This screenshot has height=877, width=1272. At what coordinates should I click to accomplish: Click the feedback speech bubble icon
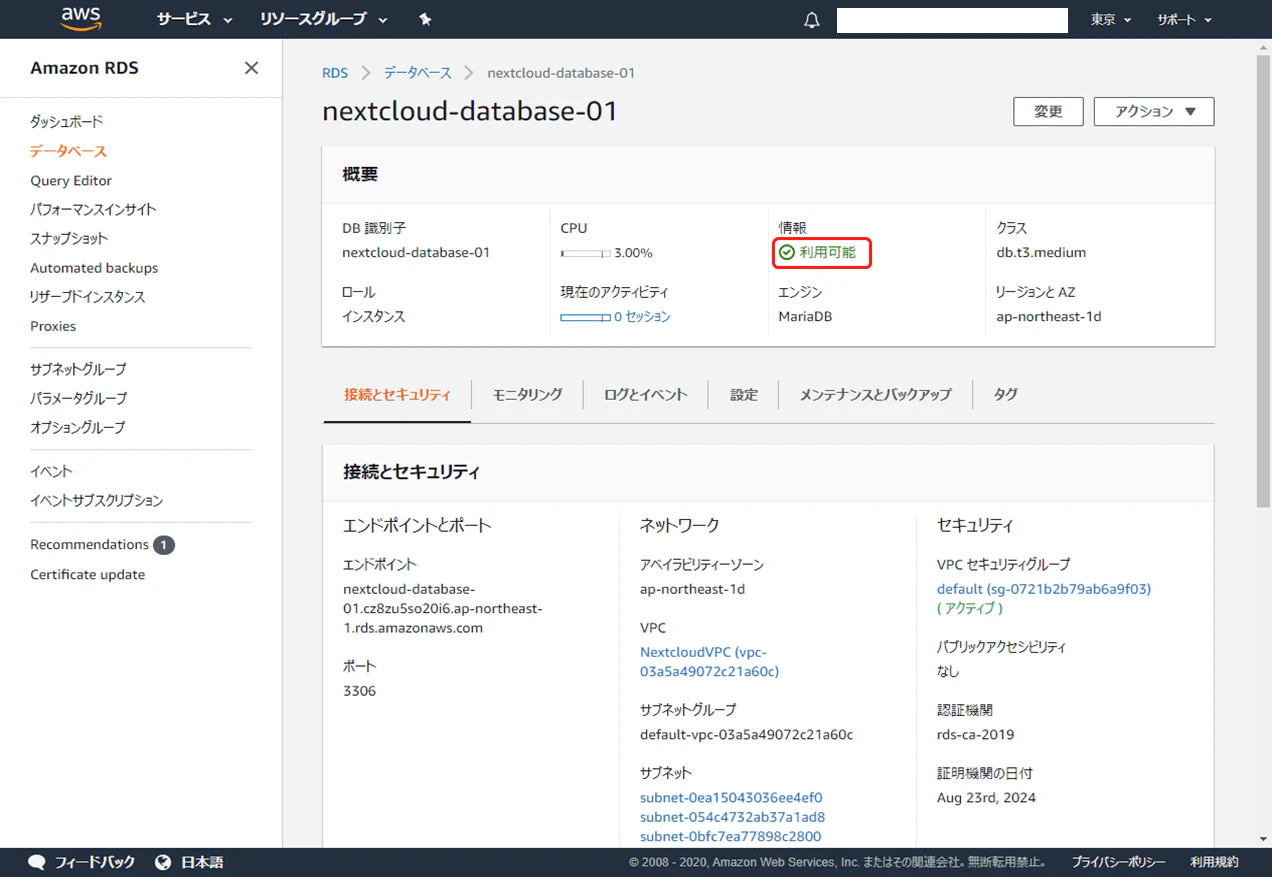point(37,862)
